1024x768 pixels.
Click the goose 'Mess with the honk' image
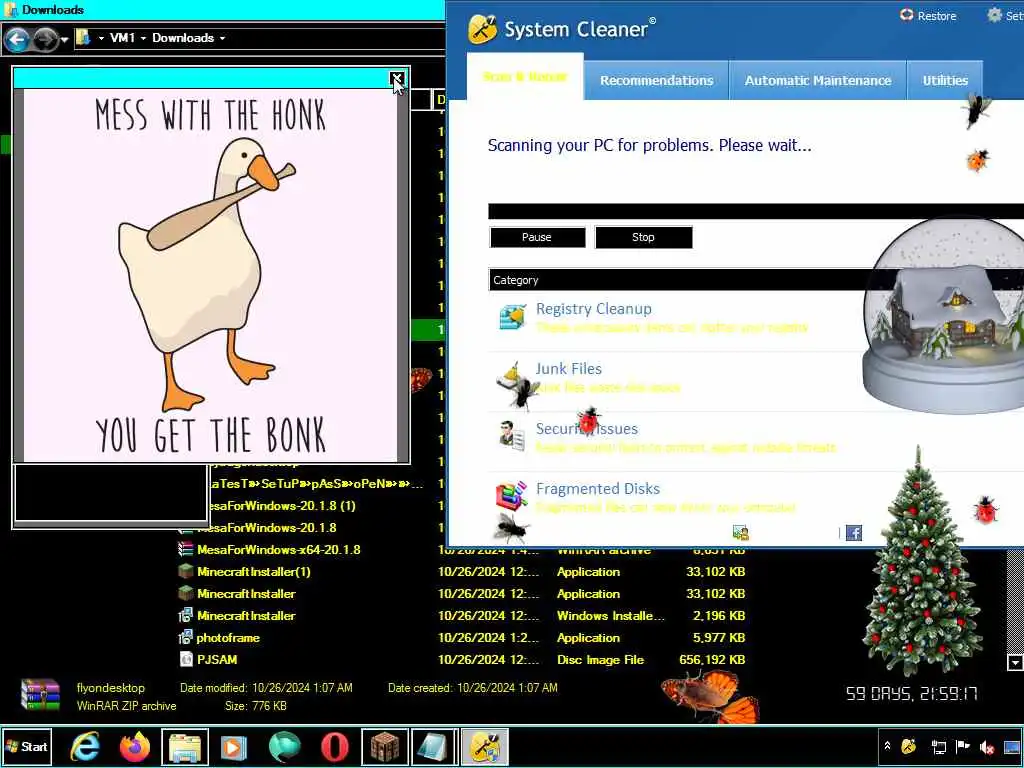point(210,275)
